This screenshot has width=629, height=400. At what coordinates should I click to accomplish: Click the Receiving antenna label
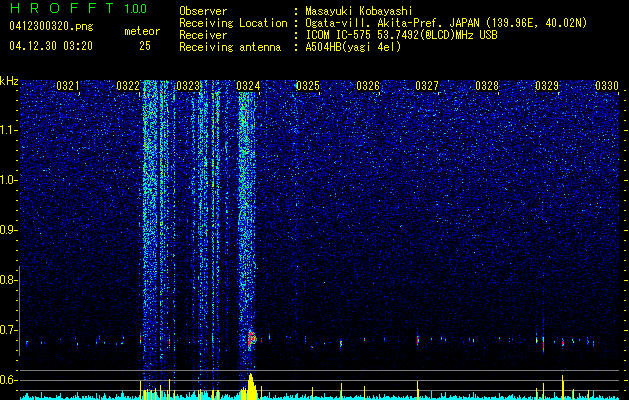[x=230, y=47]
